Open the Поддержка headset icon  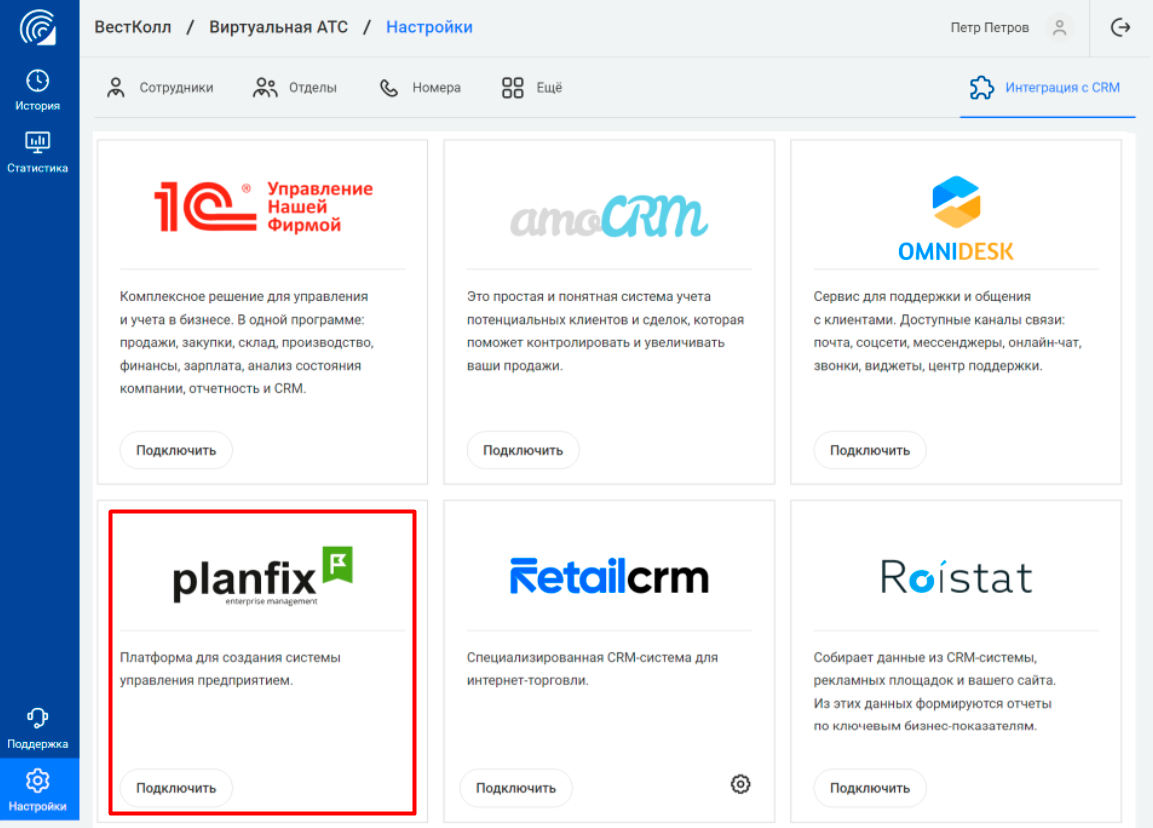[38, 718]
